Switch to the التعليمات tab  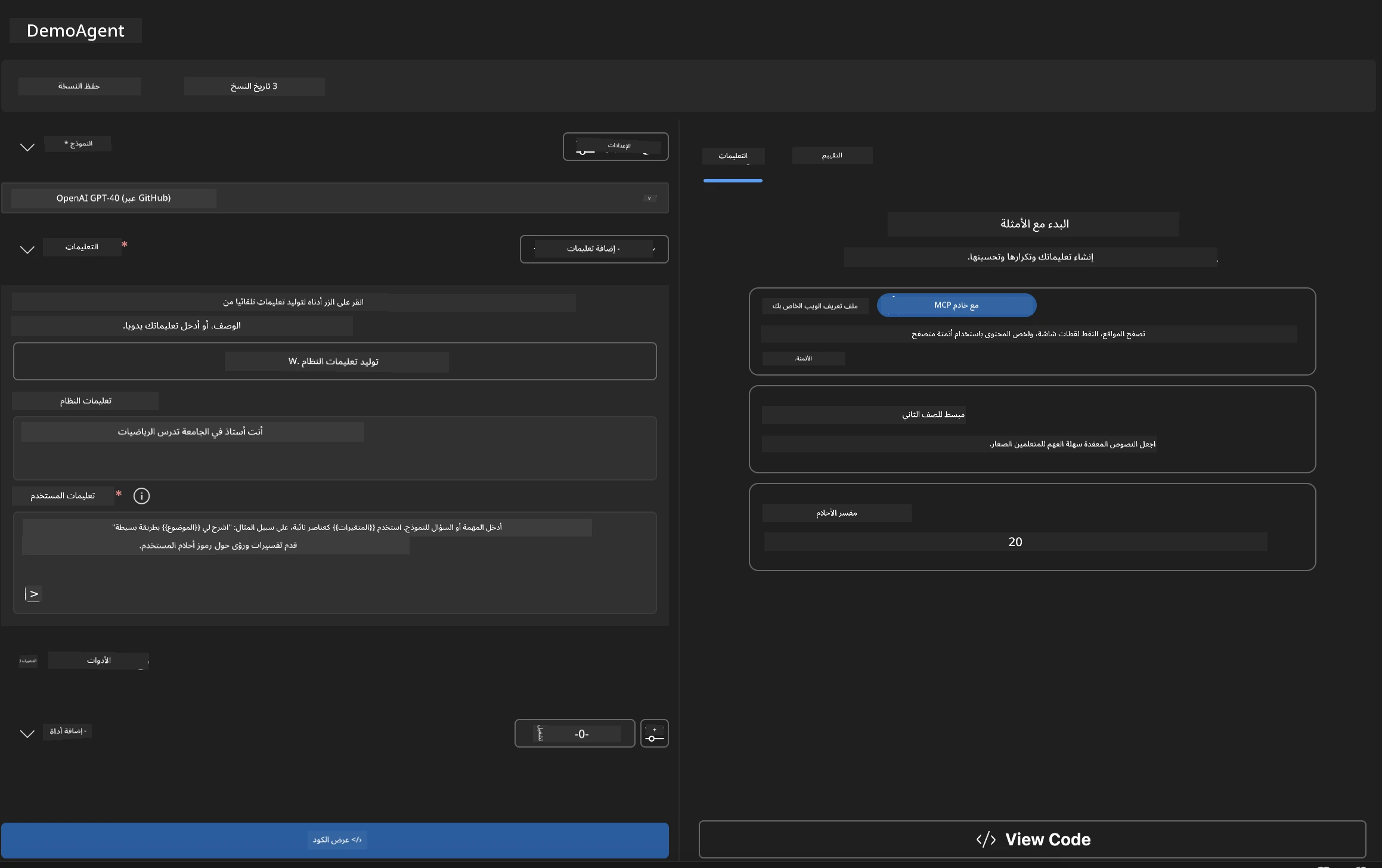coord(733,156)
